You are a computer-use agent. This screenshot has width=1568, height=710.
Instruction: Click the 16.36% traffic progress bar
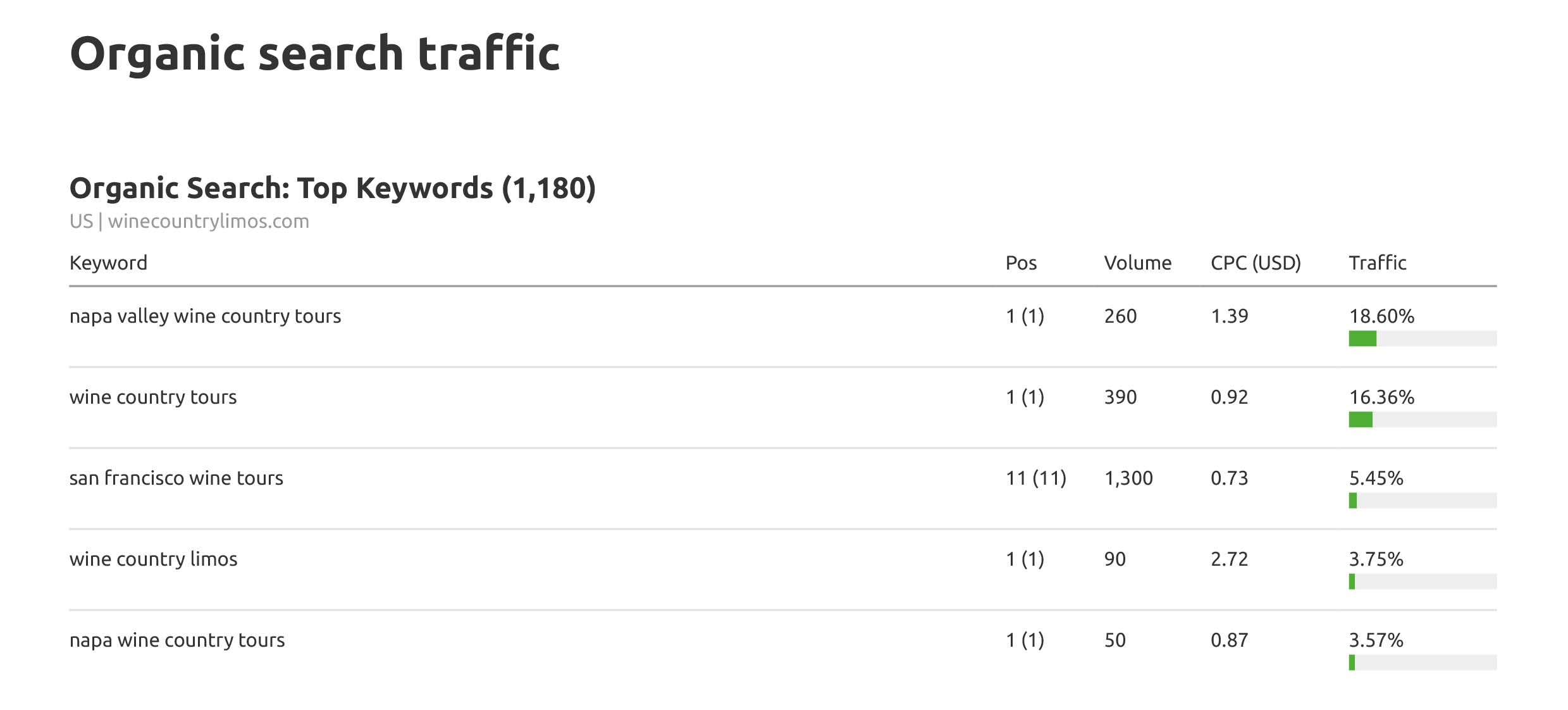click(1422, 420)
